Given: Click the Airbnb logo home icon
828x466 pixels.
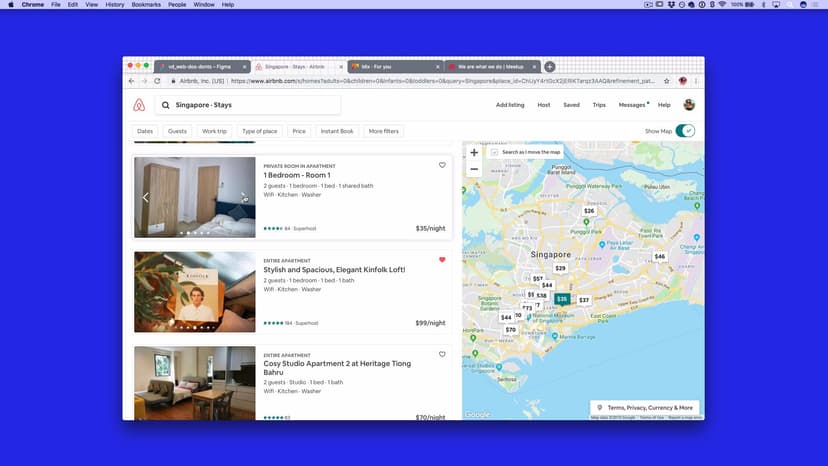Looking at the screenshot, I should (139, 105).
